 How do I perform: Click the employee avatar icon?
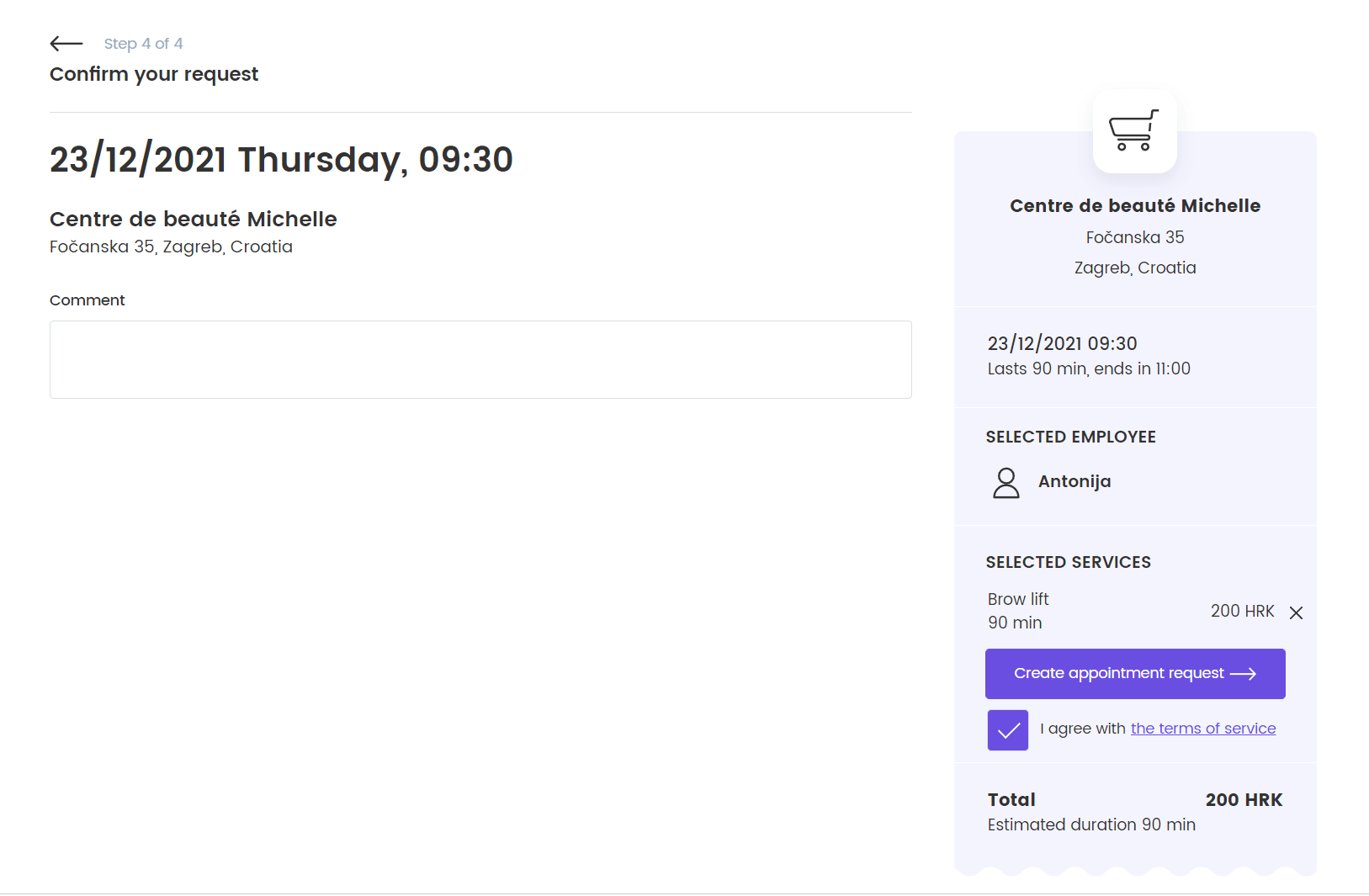point(1006,483)
